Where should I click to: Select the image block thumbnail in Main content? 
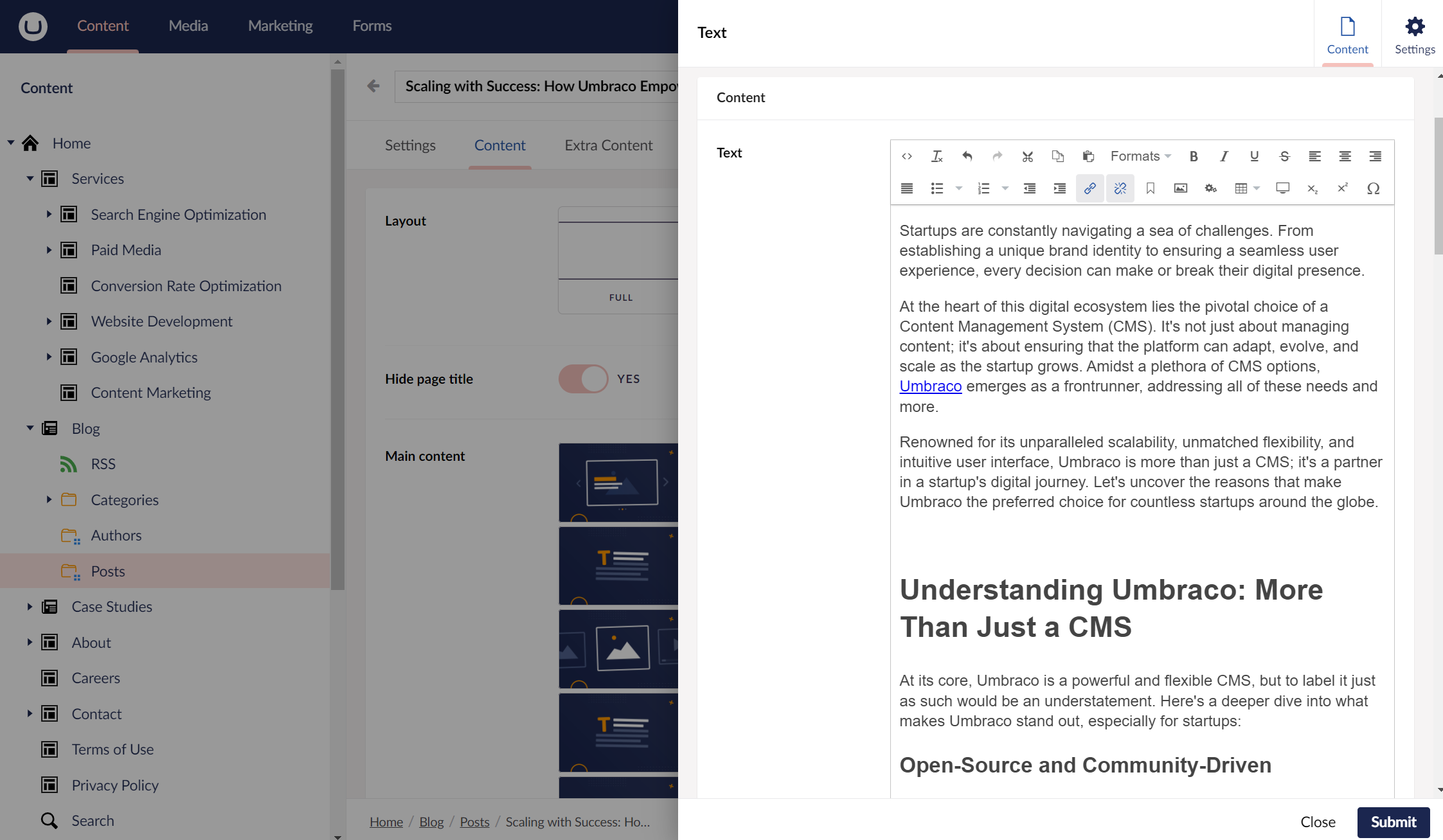tap(618, 649)
